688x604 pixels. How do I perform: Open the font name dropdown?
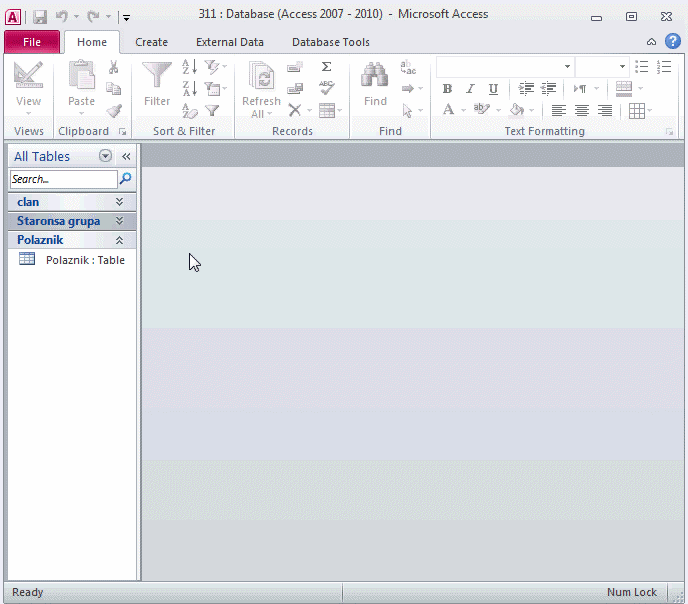pyautogui.click(x=567, y=67)
